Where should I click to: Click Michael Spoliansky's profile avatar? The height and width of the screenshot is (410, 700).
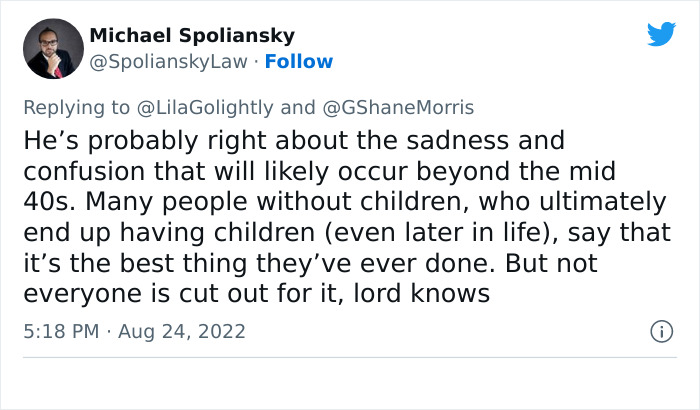point(53,48)
